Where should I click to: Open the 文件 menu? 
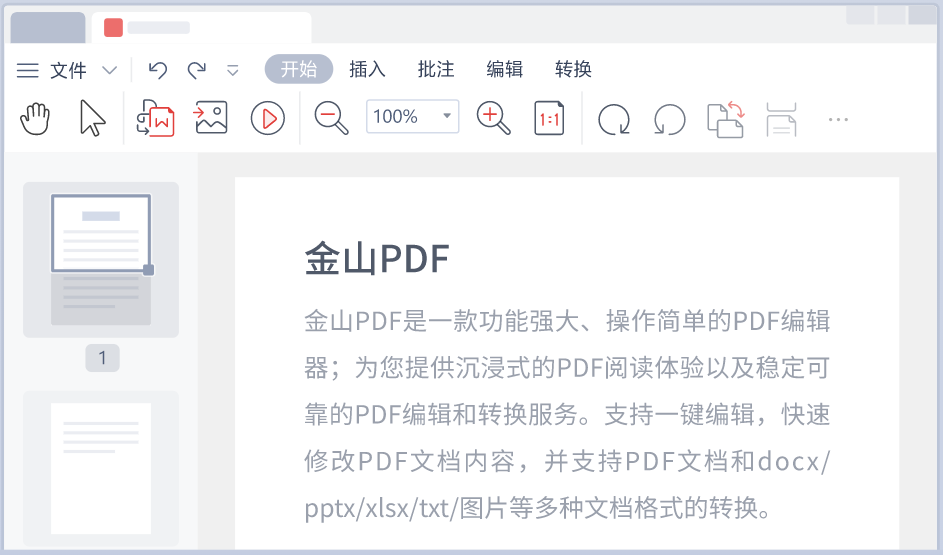point(68,70)
